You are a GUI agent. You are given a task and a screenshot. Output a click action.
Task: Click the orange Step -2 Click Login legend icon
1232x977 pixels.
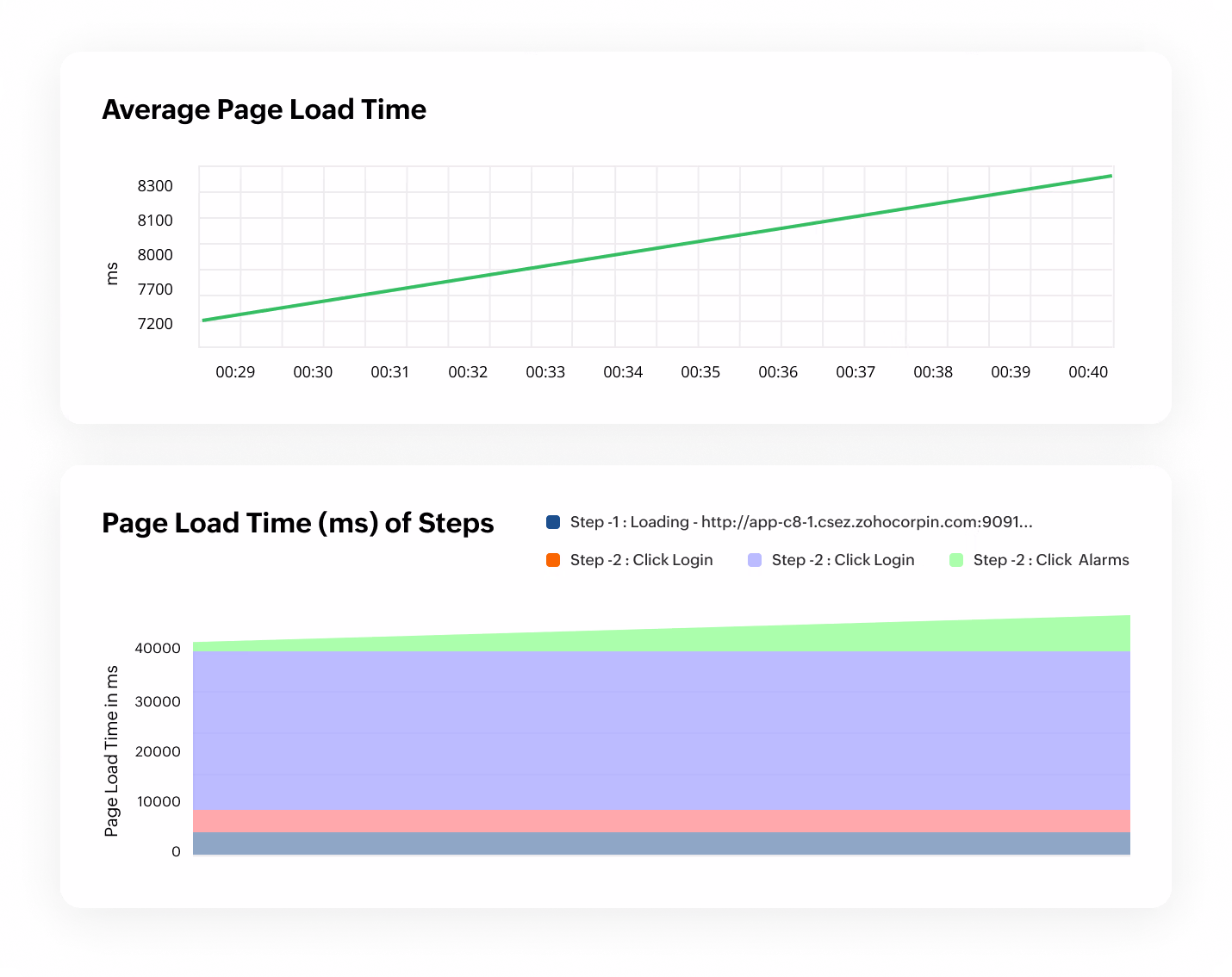(554, 559)
